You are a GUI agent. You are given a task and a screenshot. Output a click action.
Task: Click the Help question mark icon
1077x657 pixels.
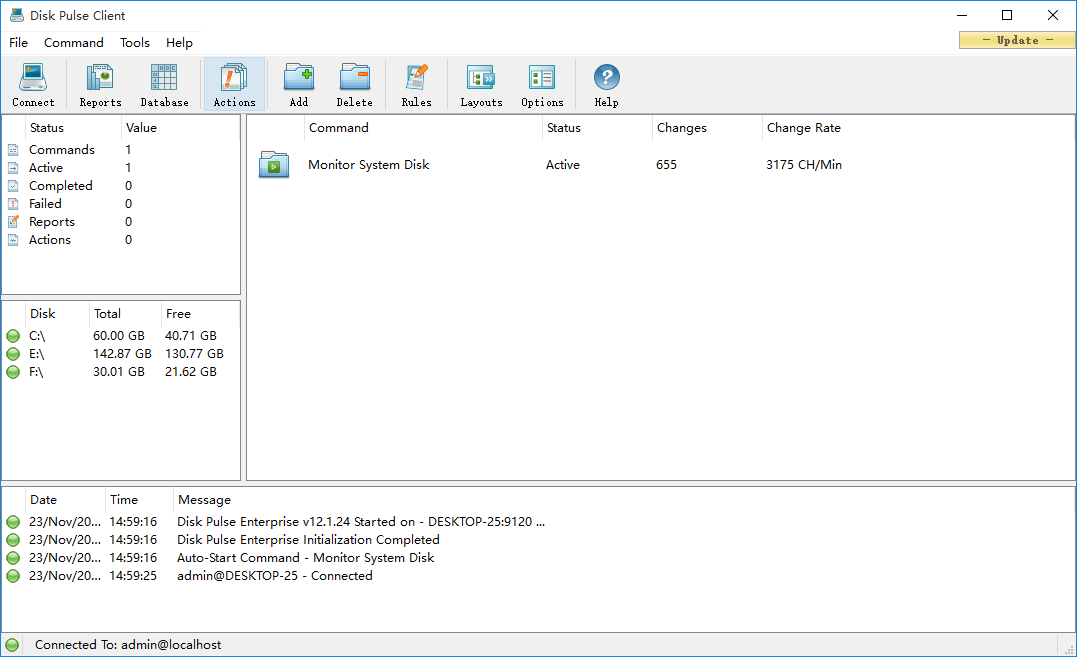click(x=606, y=78)
